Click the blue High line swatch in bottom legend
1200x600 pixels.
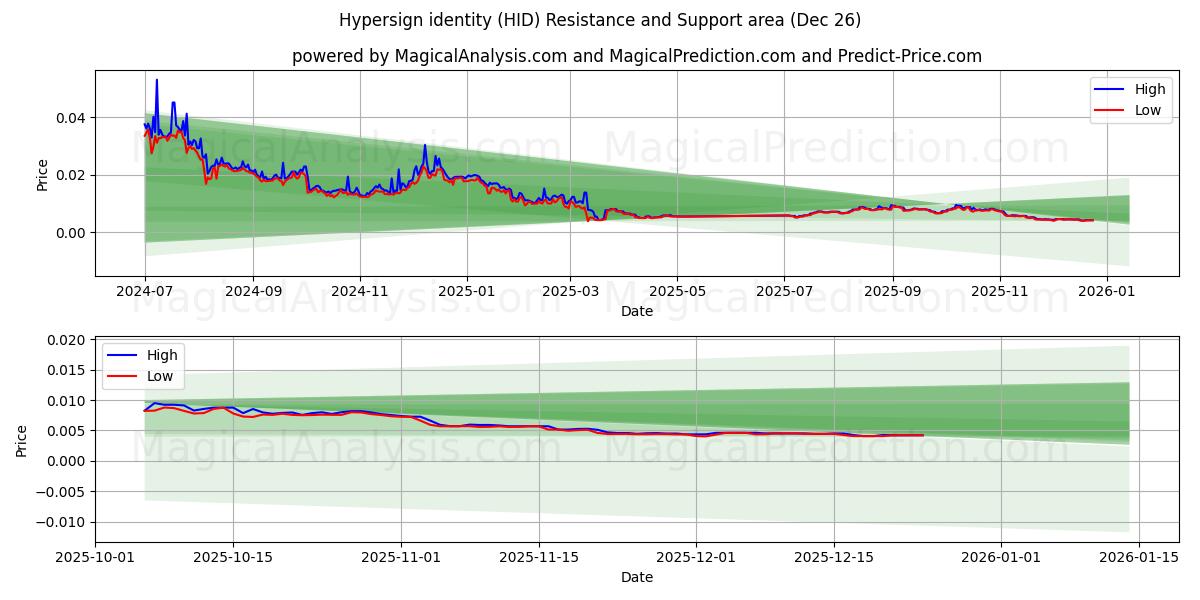tap(121, 355)
